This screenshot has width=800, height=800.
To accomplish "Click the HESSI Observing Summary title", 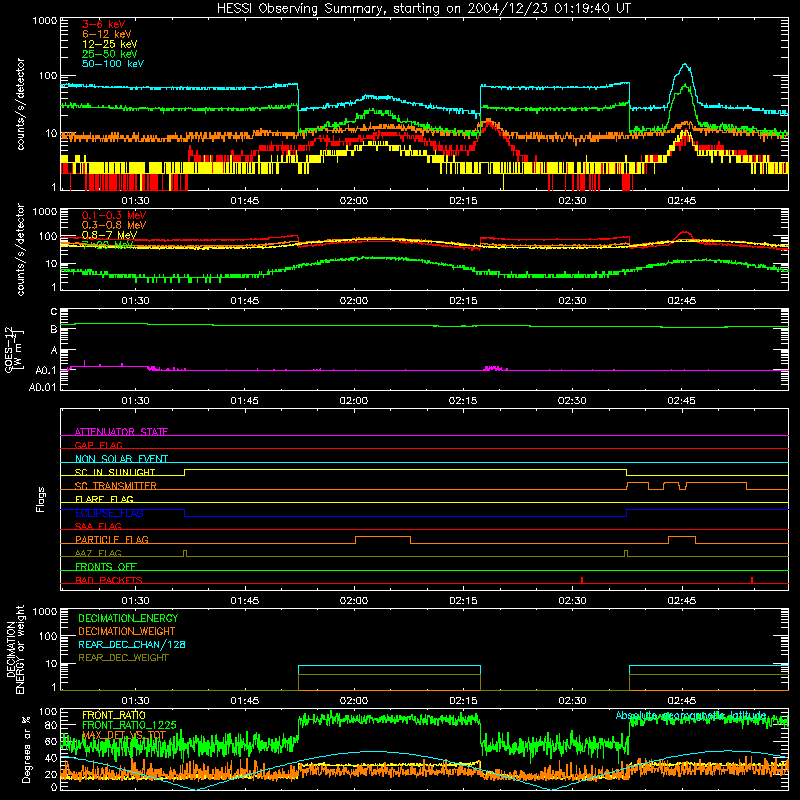I will (x=423, y=9).
